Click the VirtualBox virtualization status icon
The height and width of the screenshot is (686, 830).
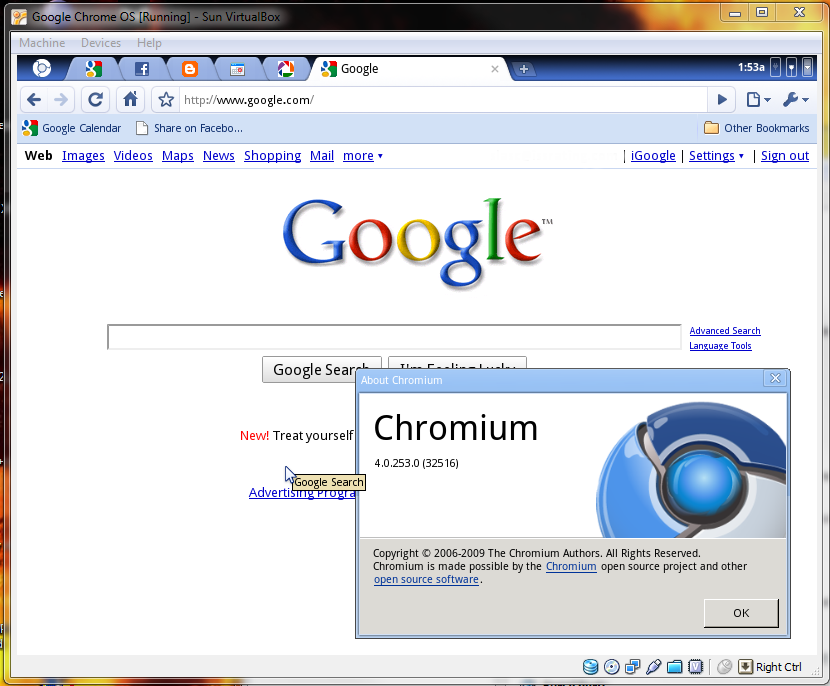click(696, 667)
